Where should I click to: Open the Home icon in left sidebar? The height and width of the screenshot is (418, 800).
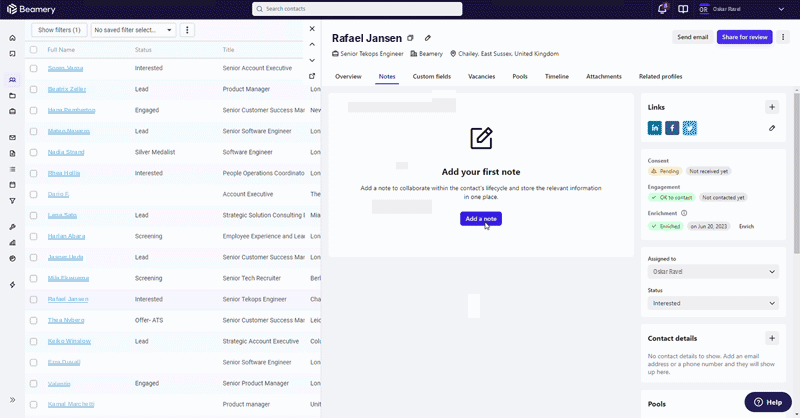point(12,38)
